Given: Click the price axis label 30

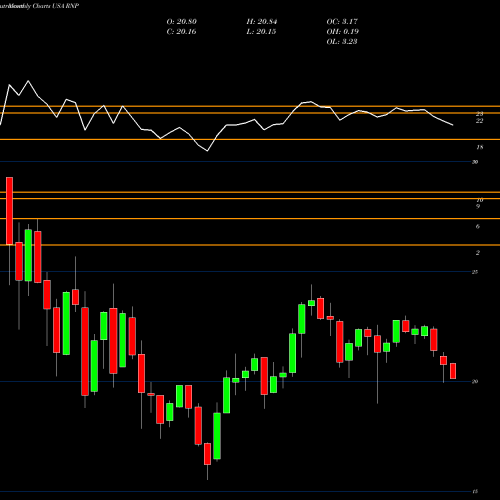Looking at the screenshot, I should [475, 162].
